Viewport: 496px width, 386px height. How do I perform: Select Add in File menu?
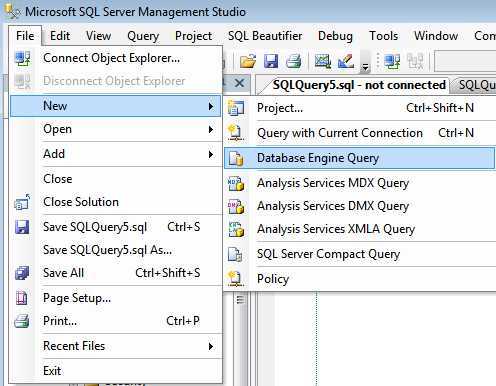(x=115, y=154)
